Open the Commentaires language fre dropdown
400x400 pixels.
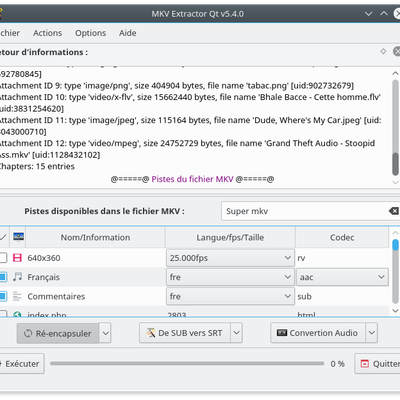230,296
